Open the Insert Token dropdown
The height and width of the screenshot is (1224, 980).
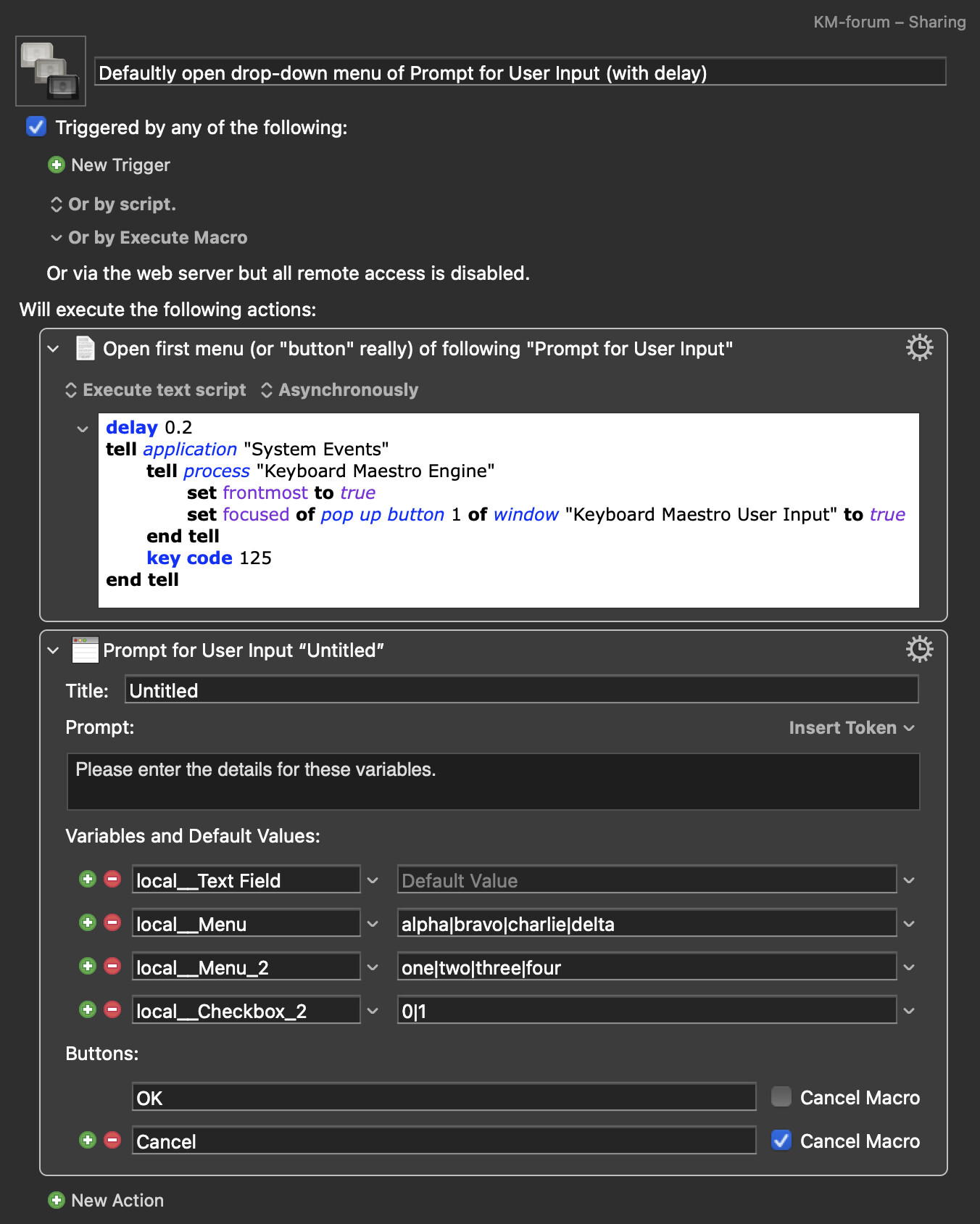pos(851,728)
